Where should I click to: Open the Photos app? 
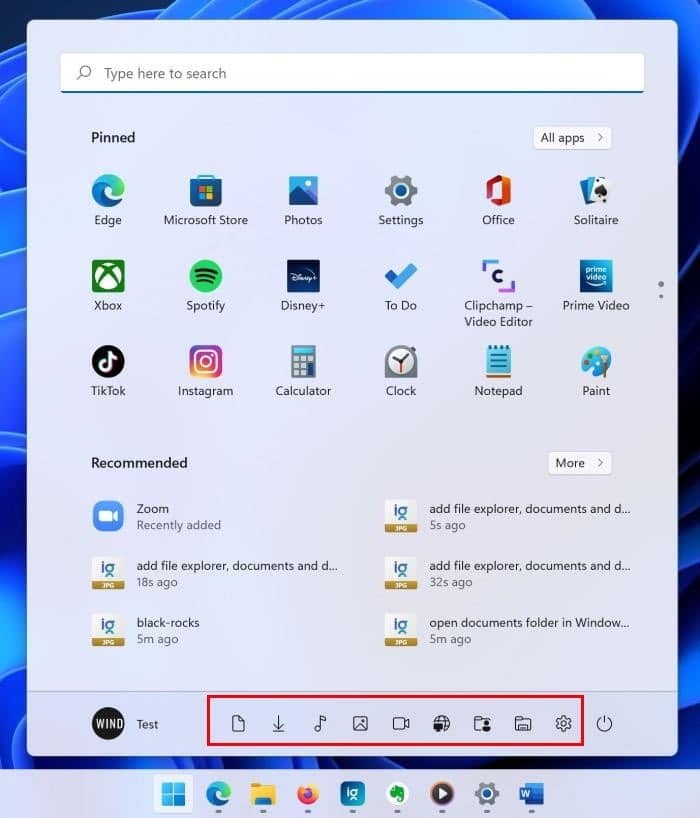click(303, 200)
